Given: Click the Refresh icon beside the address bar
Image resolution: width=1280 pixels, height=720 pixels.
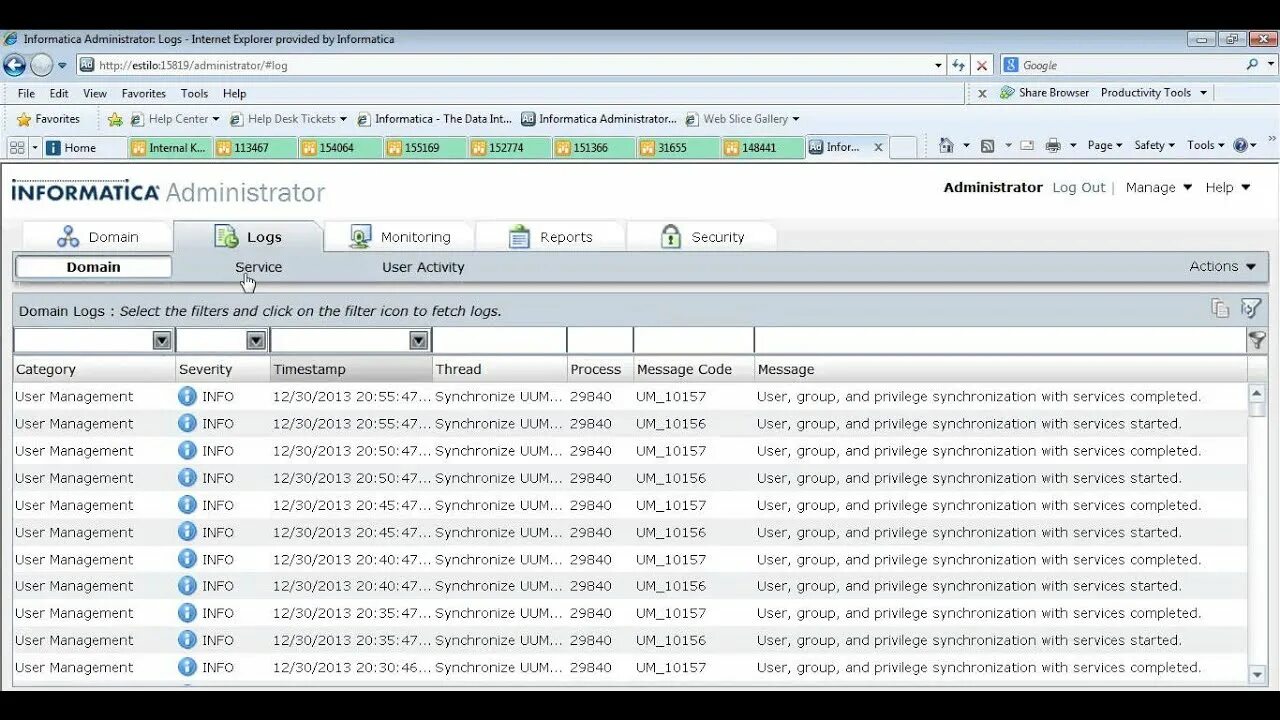Looking at the screenshot, I should point(958,65).
